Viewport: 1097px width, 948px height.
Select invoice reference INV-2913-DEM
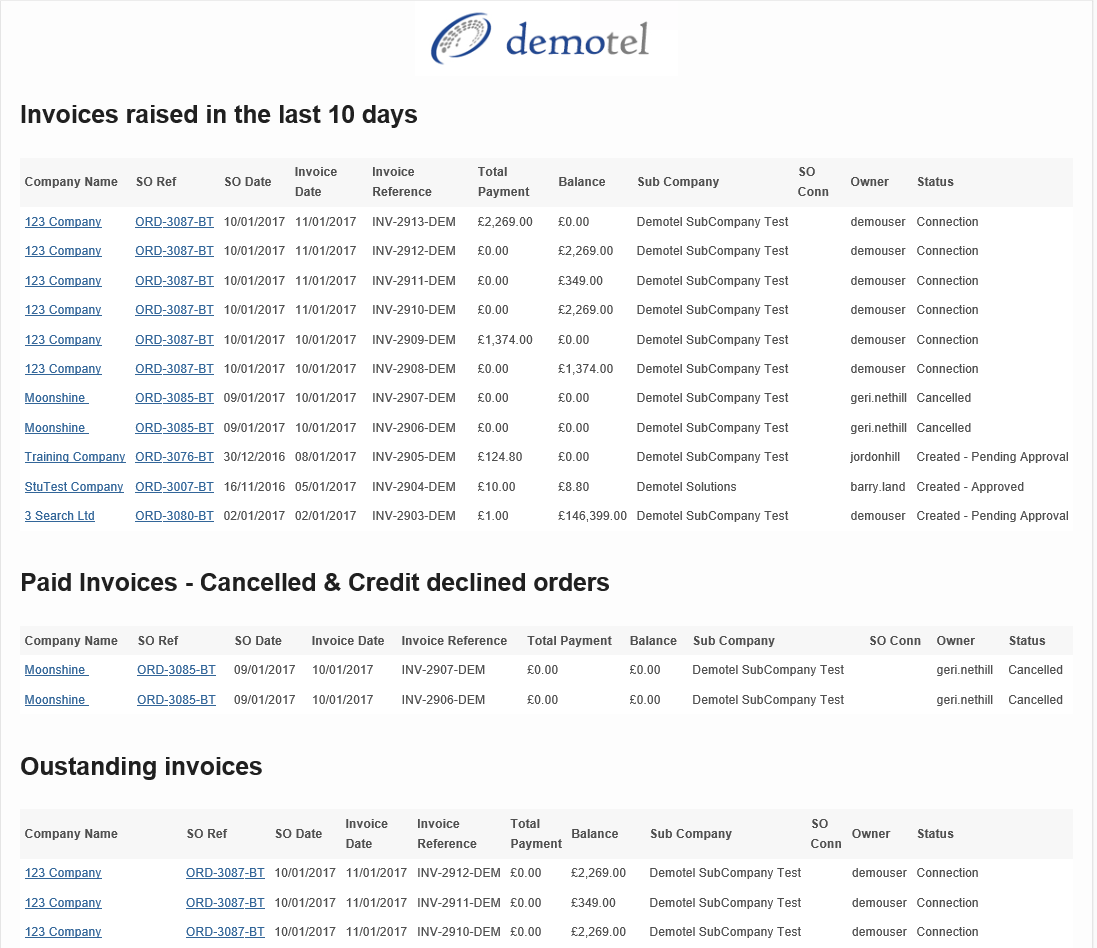click(x=413, y=222)
